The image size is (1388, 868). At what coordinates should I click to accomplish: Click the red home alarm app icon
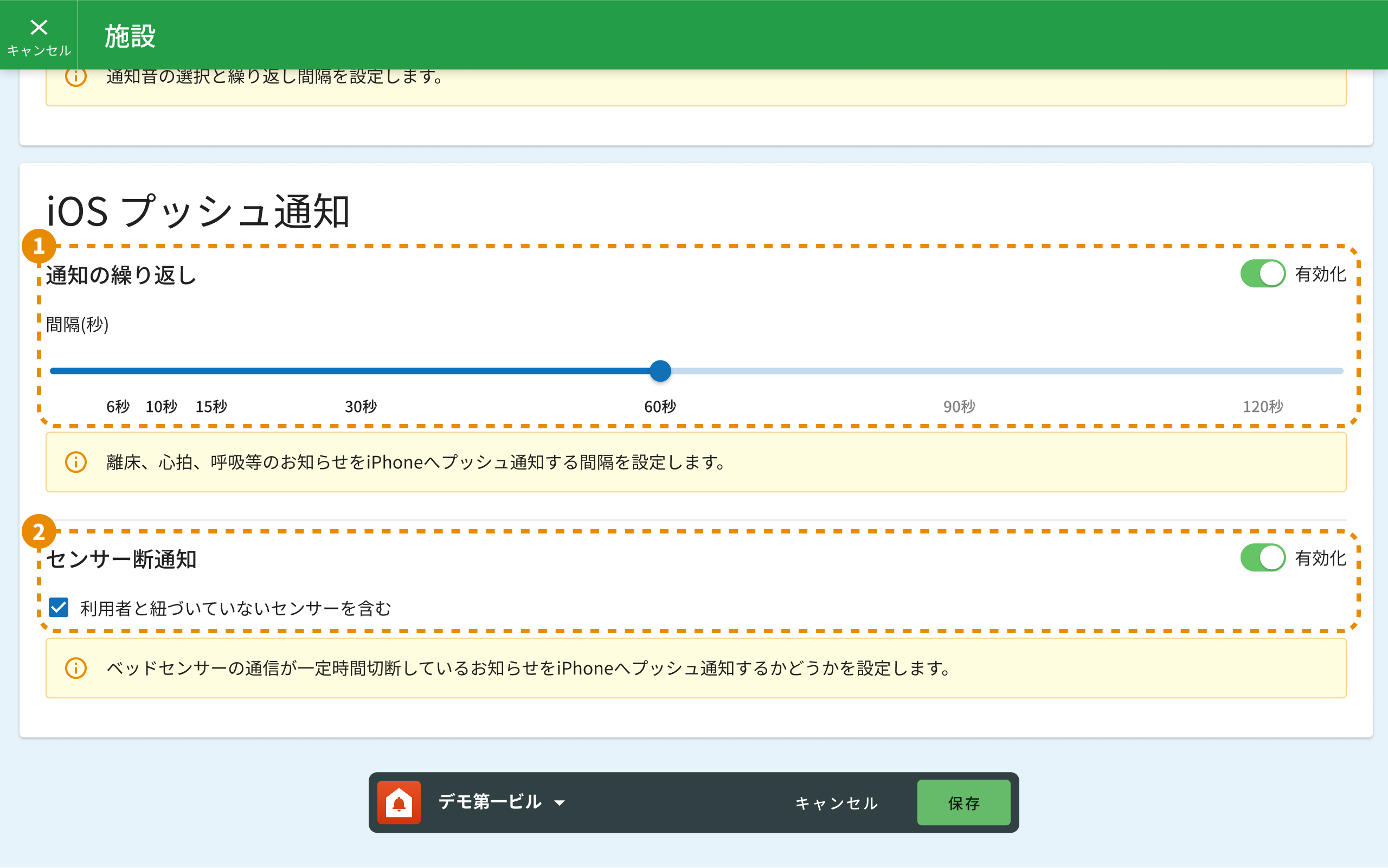click(399, 802)
